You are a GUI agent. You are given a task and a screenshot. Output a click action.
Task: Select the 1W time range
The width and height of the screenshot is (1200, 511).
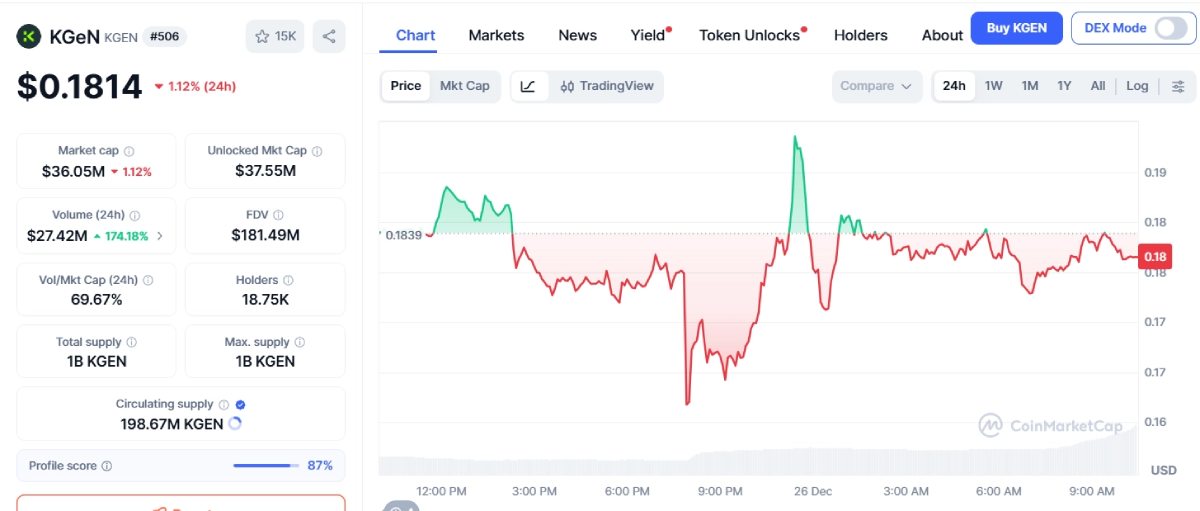click(x=993, y=86)
